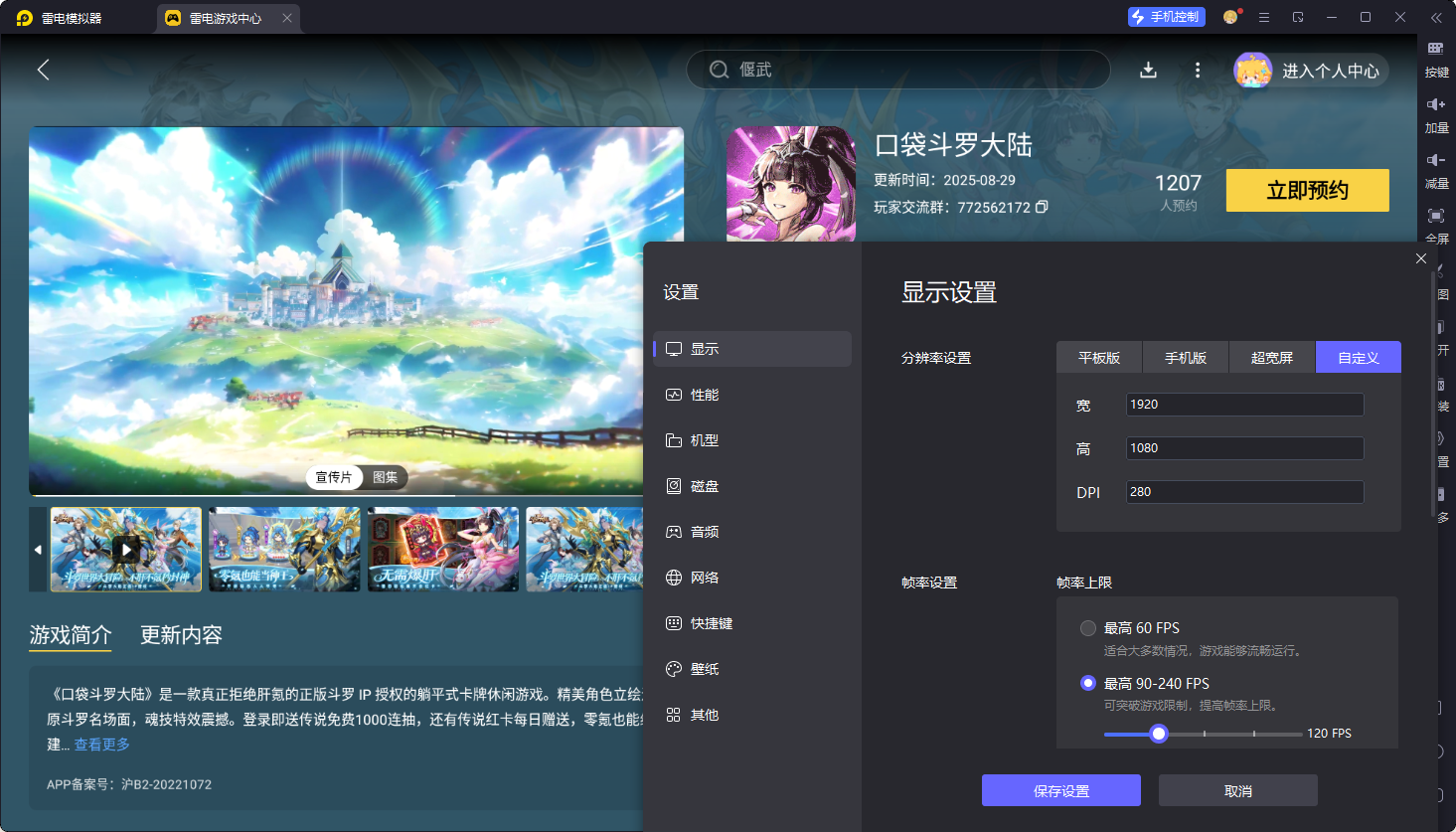Click the DPI field showing 280
The height and width of the screenshot is (832, 1456).
pos(1244,492)
